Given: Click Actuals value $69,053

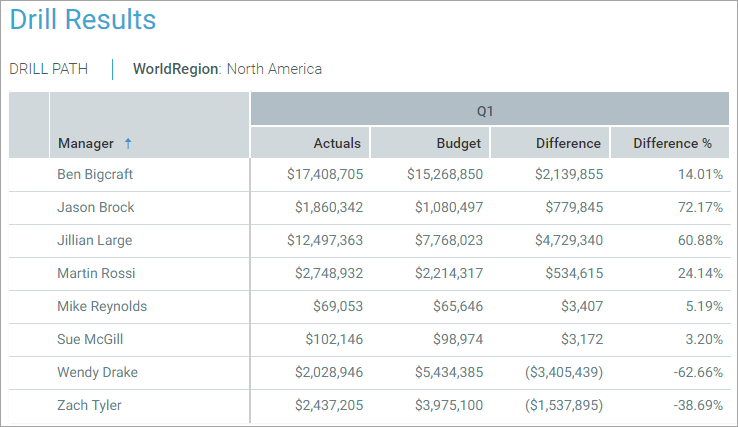Looking at the screenshot, I should [338, 306].
